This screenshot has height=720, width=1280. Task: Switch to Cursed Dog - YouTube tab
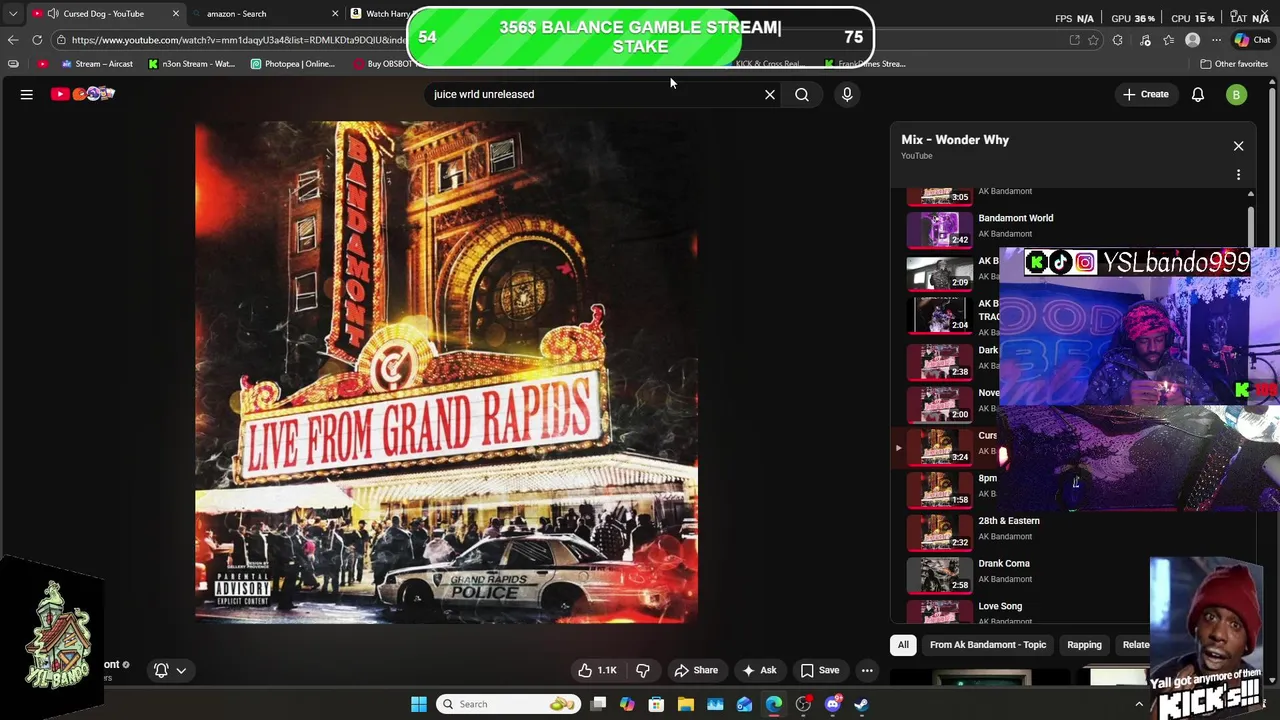click(104, 14)
